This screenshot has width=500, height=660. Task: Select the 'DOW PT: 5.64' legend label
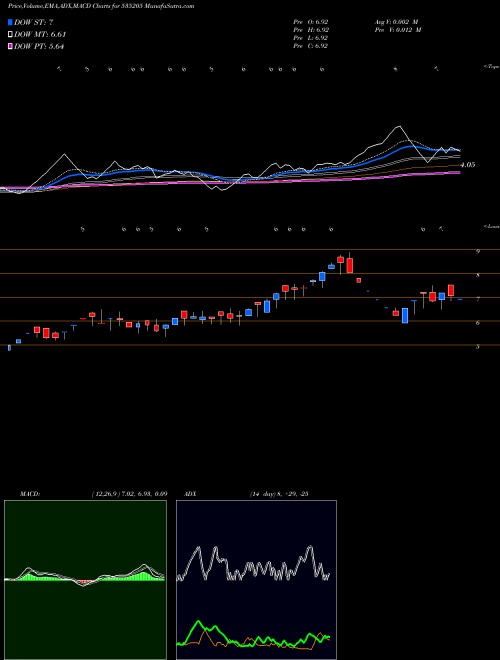click(x=39, y=47)
